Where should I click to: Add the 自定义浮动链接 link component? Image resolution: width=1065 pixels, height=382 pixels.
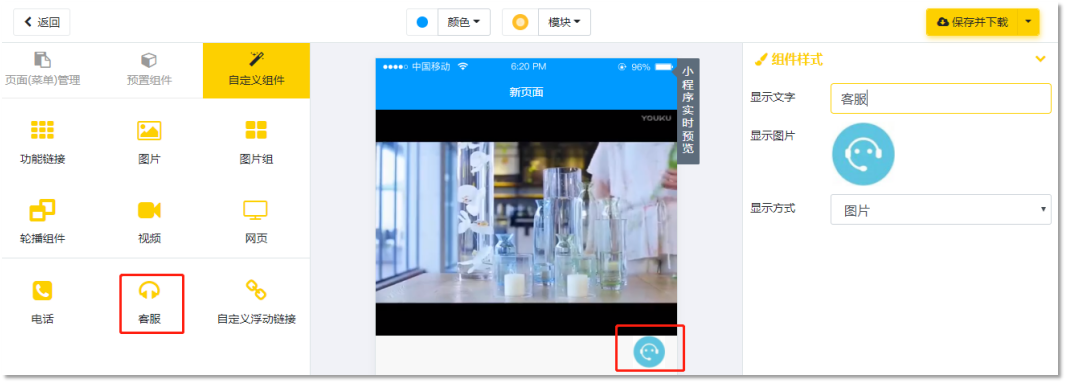pos(256,302)
